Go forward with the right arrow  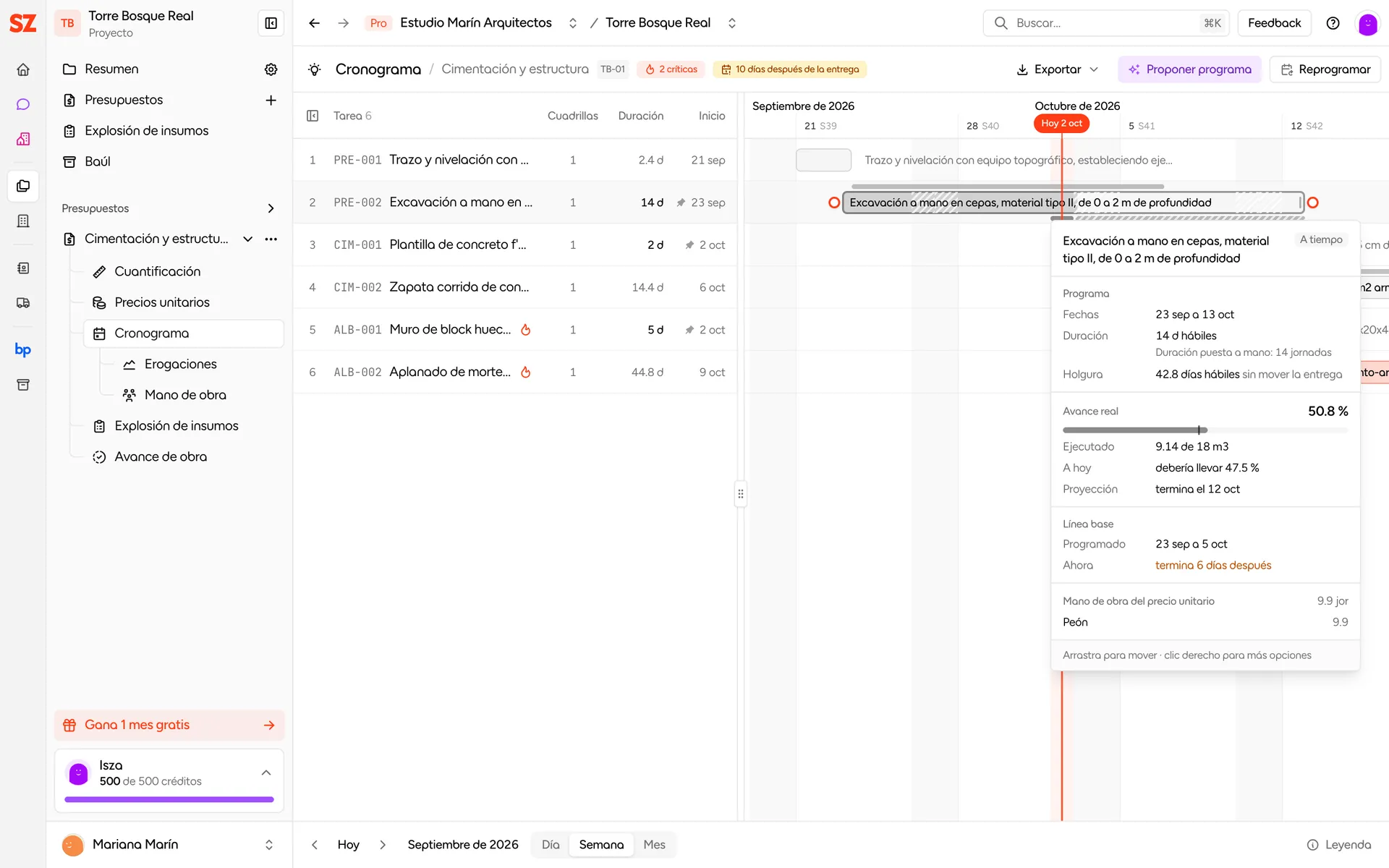pos(344,23)
